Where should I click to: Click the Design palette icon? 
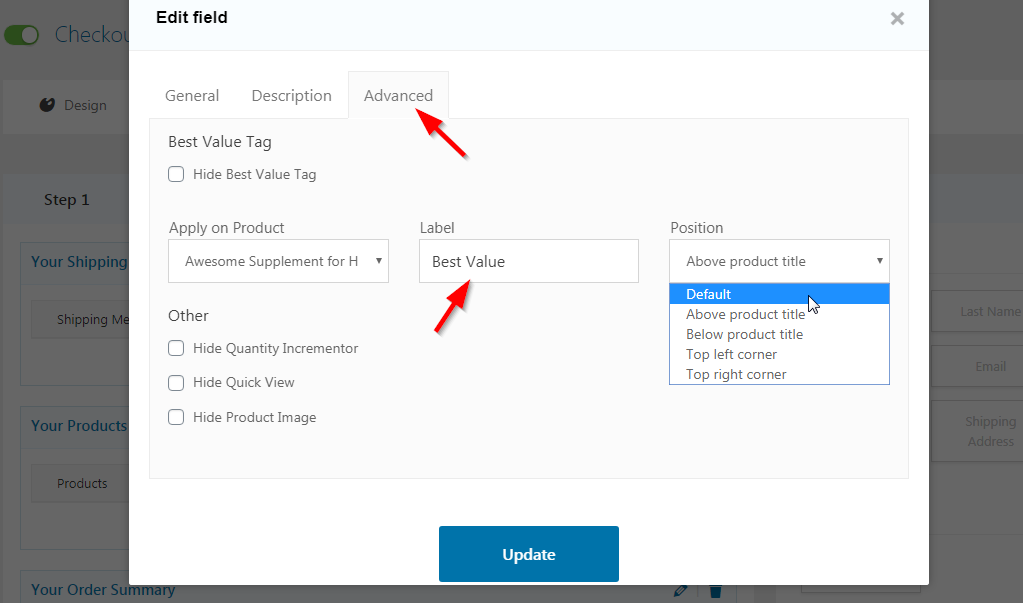(x=47, y=105)
